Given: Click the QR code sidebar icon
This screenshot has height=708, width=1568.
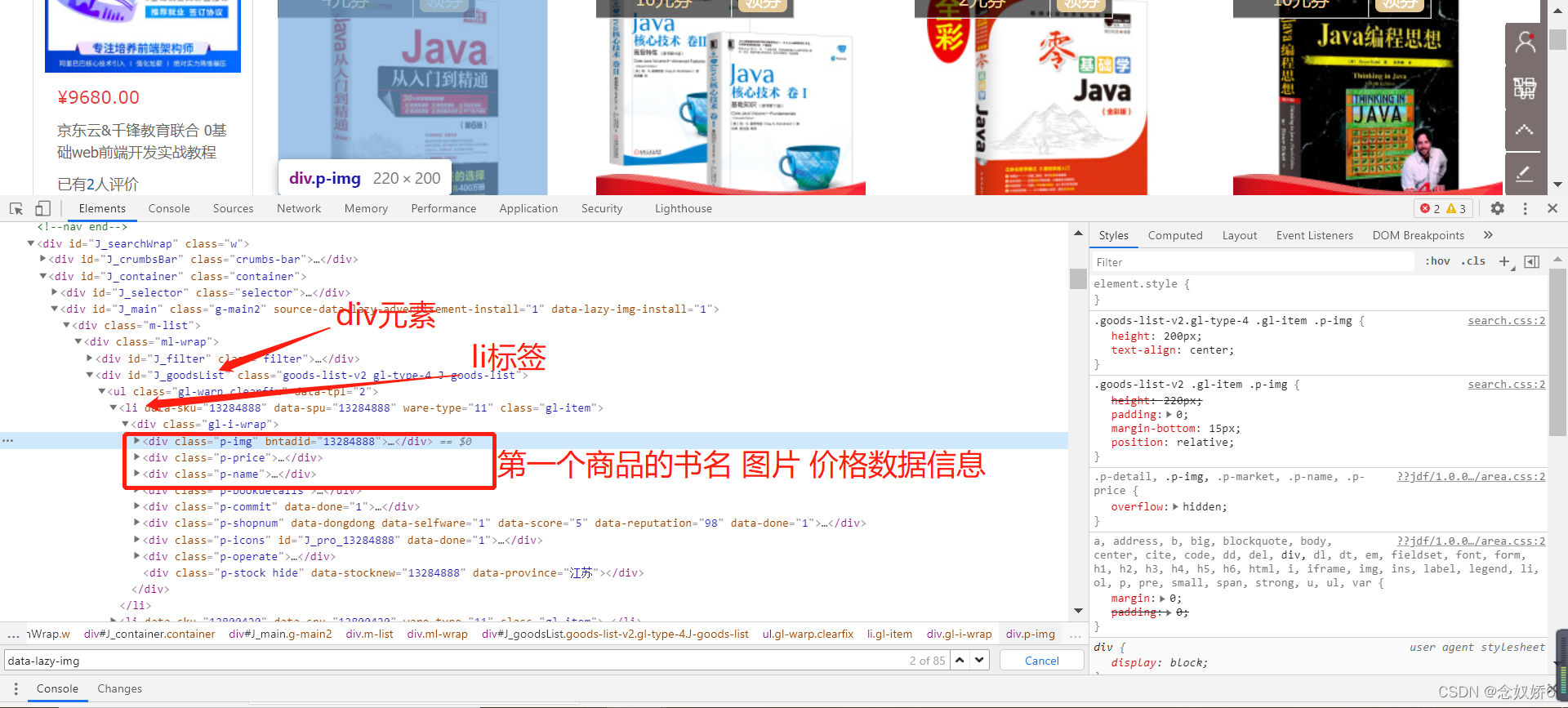Looking at the screenshot, I should (x=1525, y=87).
